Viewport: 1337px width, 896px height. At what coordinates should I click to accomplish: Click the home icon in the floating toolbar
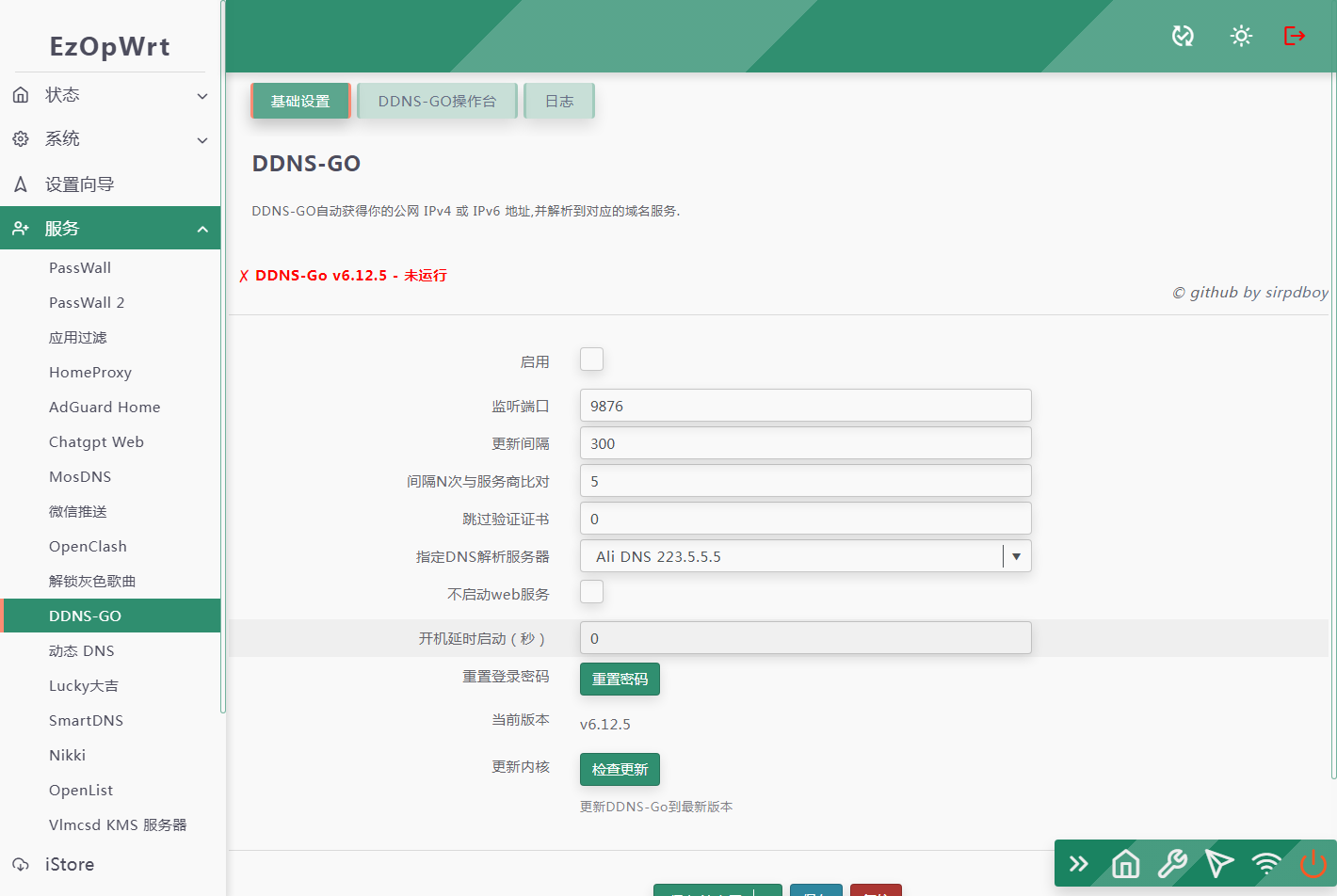point(1126,863)
